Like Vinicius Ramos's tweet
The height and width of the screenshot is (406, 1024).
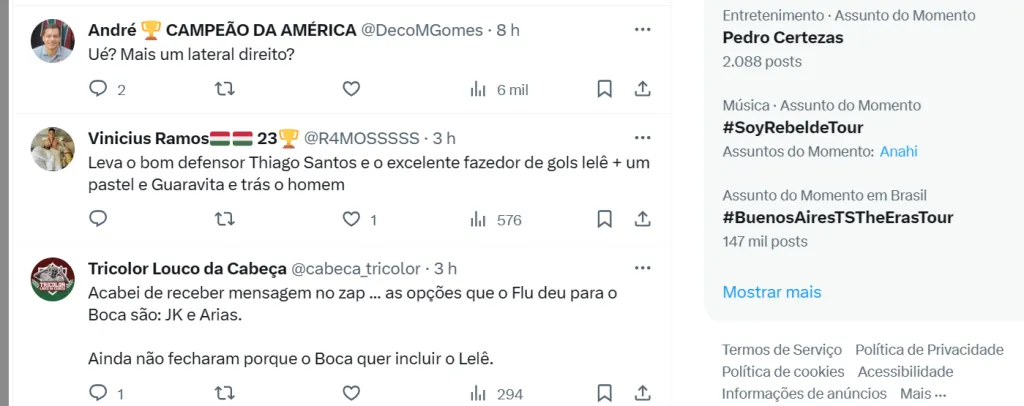351,219
